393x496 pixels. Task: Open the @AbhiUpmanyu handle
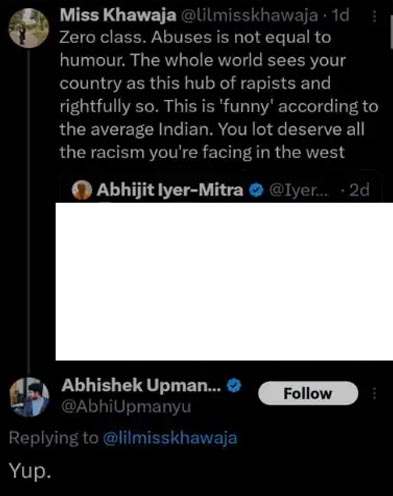click(x=126, y=407)
